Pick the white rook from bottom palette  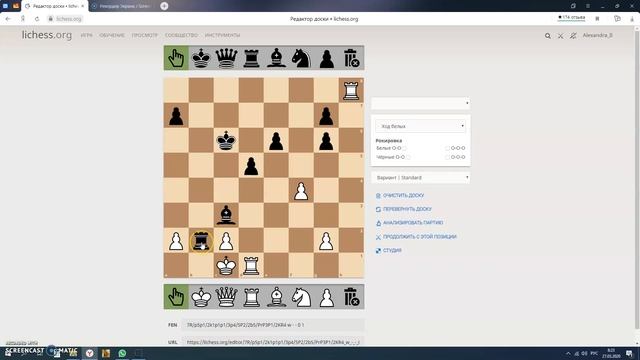(x=251, y=297)
